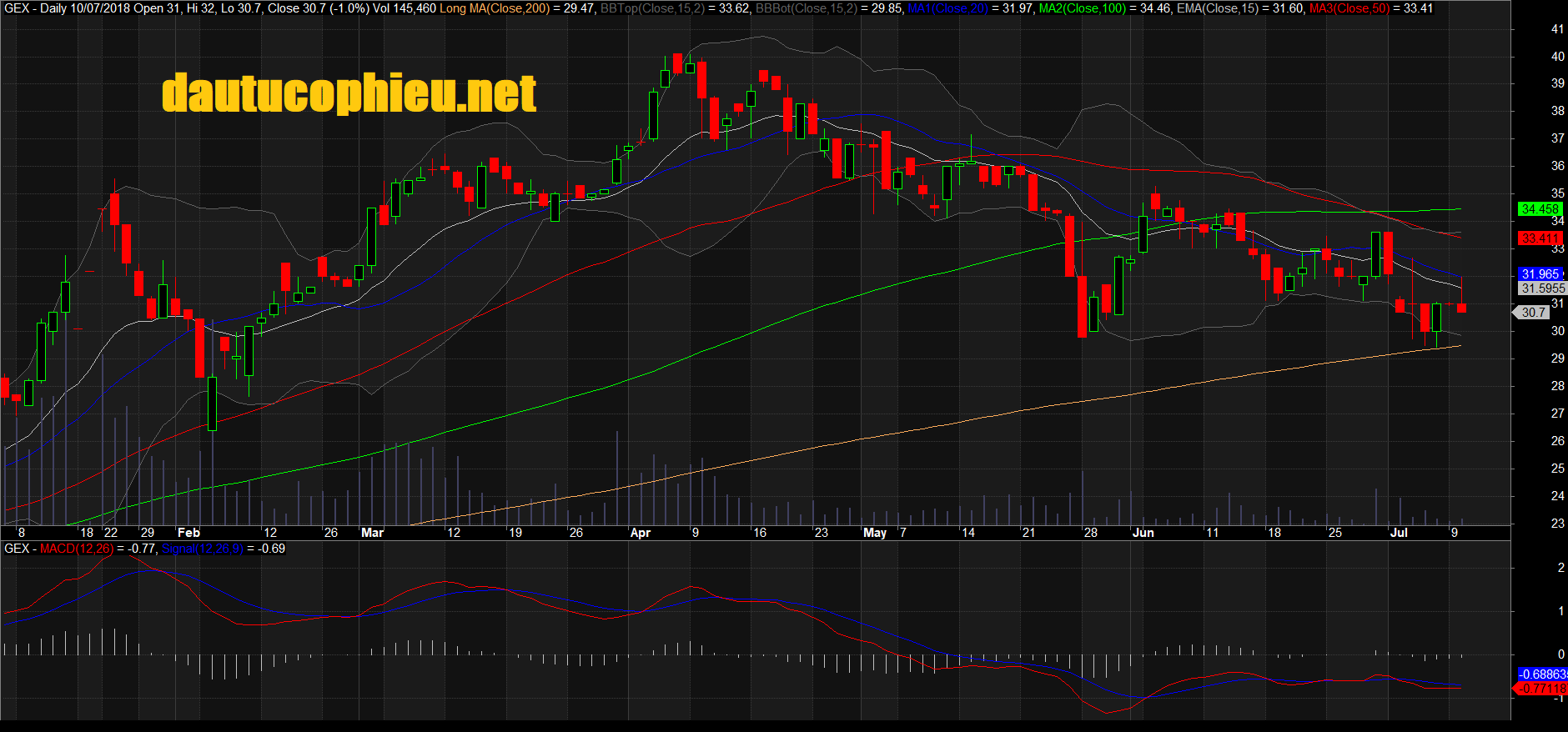Click price axis value 25
Image resolution: width=1568 pixels, height=732 pixels.
coord(1557,468)
